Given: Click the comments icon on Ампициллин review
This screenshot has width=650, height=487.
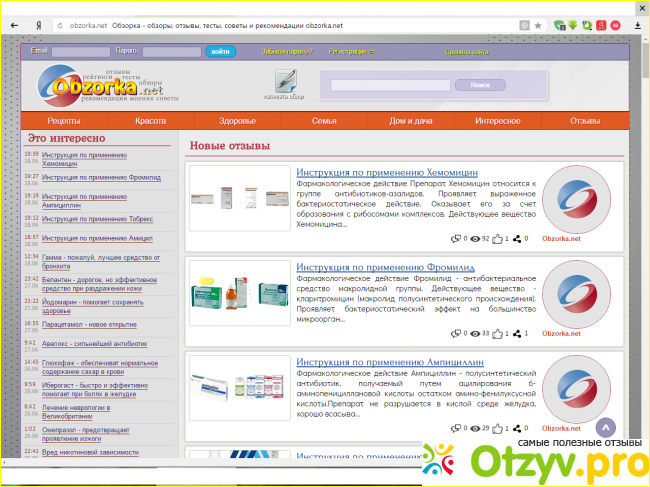Looking at the screenshot, I should click(x=456, y=428).
